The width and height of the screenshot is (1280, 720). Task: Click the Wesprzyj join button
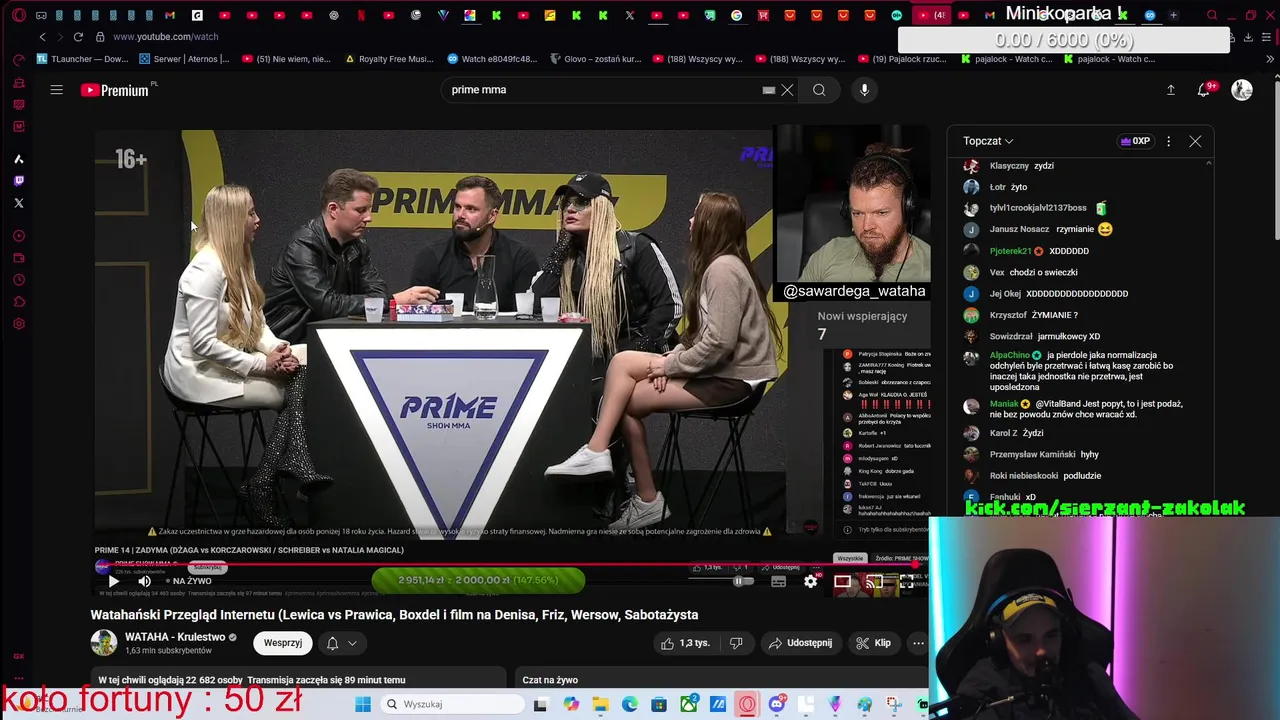[283, 643]
